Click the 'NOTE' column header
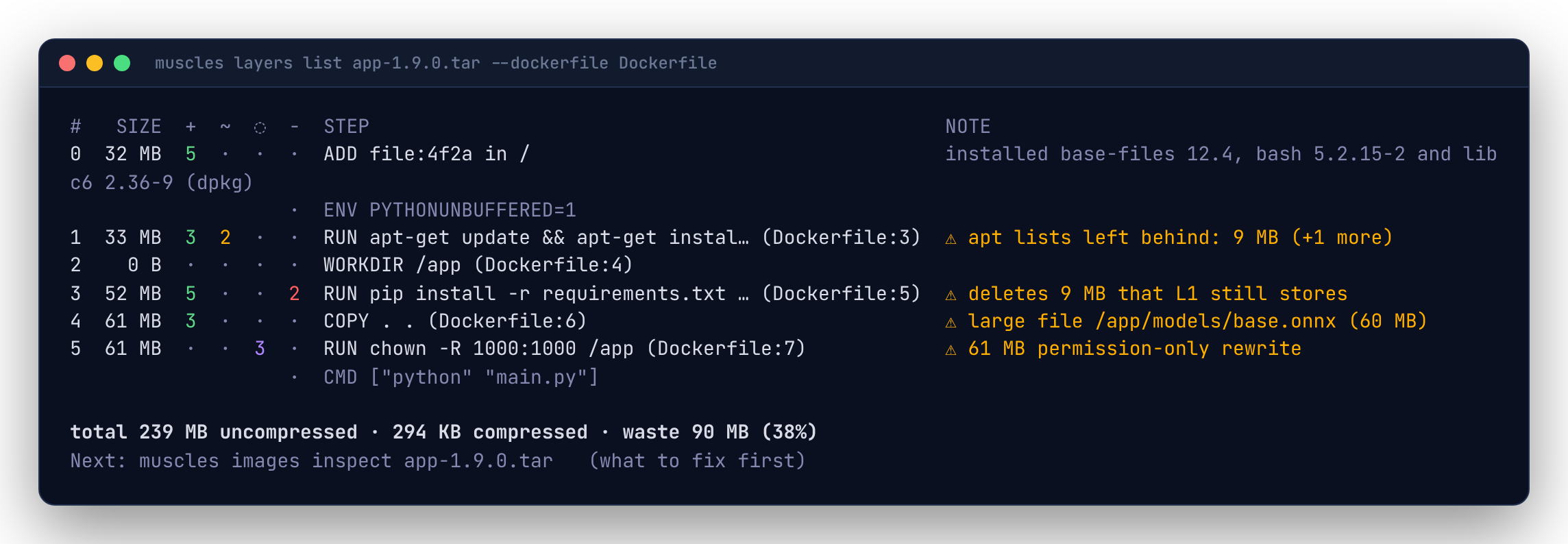The width and height of the screenshot is (1568, 544). point(968,127)
